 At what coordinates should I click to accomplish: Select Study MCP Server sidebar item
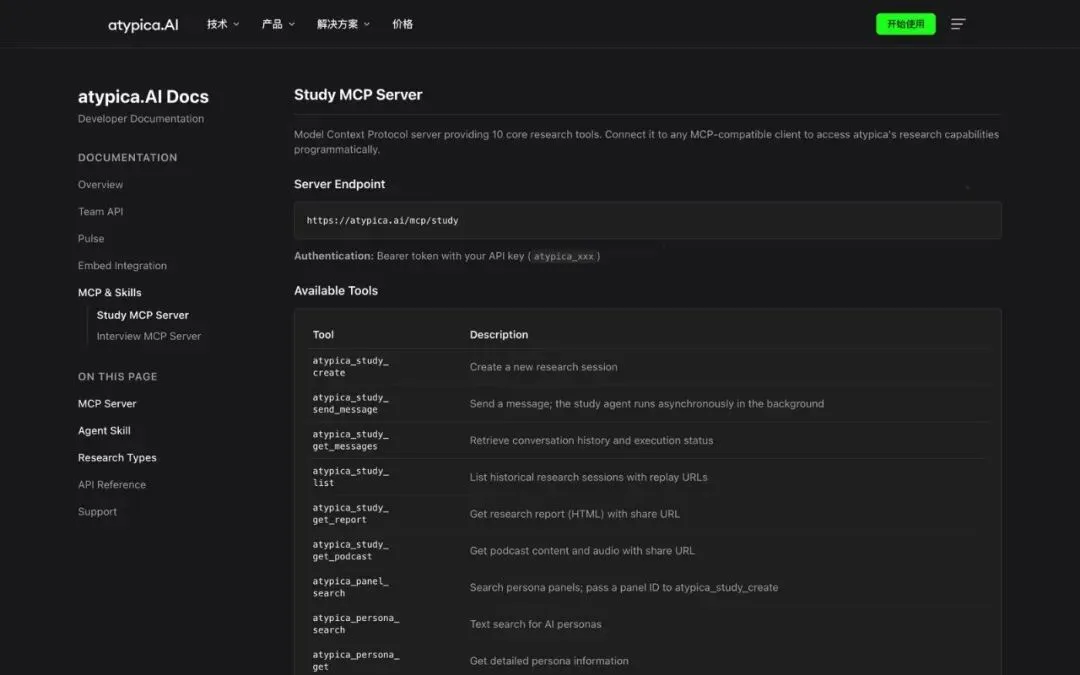(x=143, y=315)
